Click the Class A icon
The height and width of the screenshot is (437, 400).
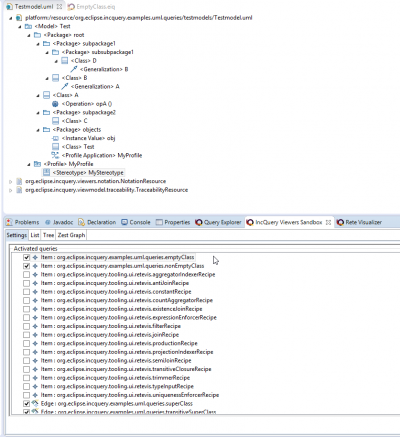(x=47, y=95)
